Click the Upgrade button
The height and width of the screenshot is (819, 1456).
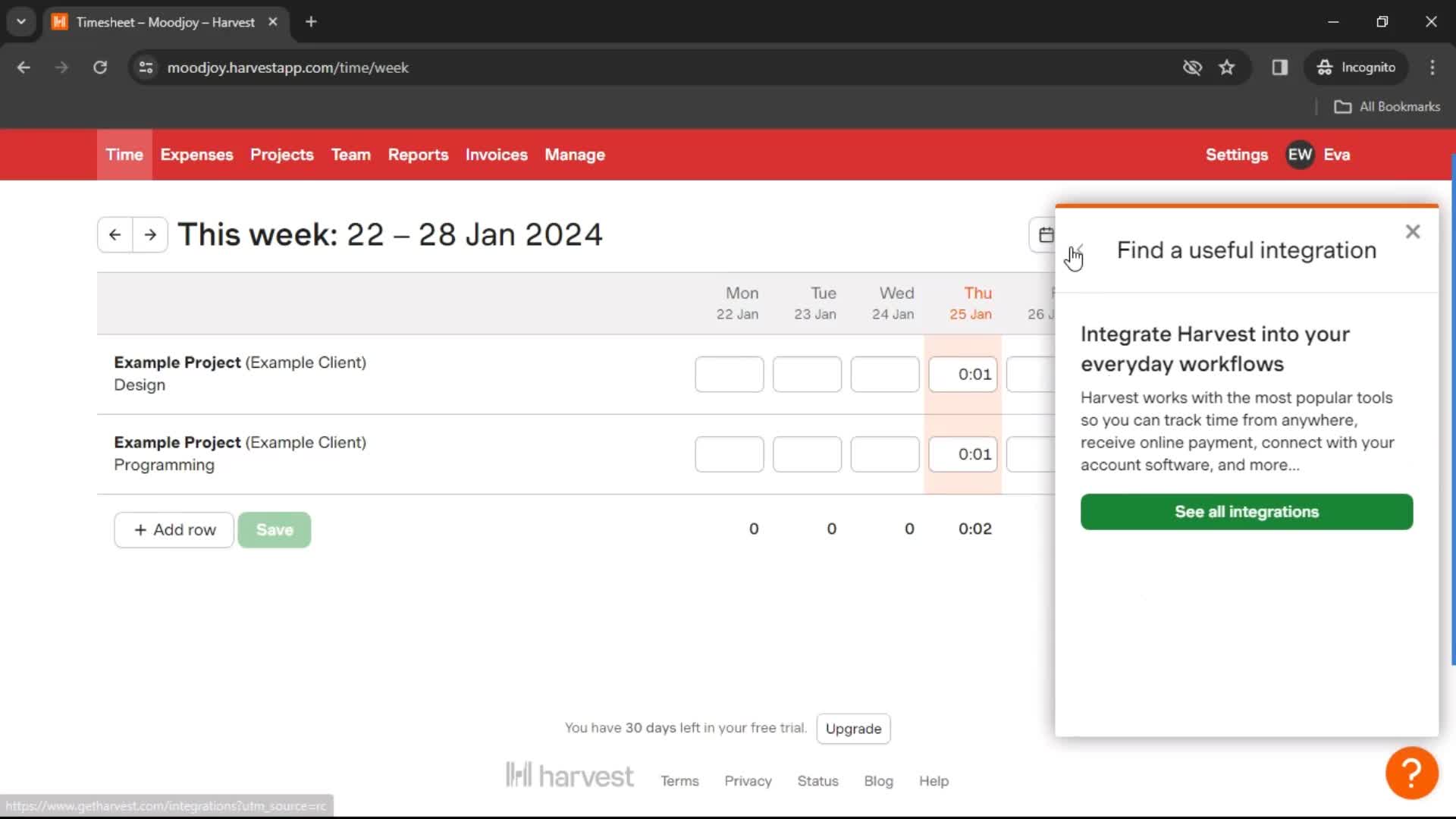[x=853, y=729]
